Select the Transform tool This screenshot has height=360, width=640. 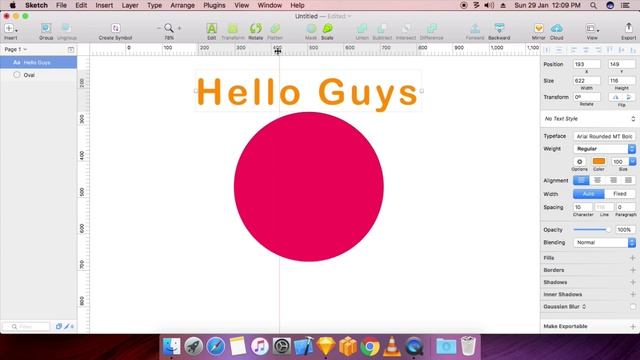[233, 28]
